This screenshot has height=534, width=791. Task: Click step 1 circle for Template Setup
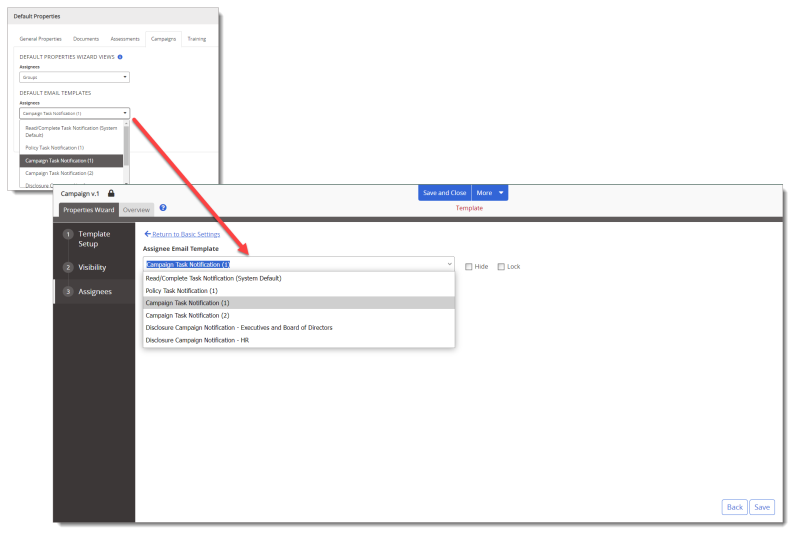tap(68, 234)
